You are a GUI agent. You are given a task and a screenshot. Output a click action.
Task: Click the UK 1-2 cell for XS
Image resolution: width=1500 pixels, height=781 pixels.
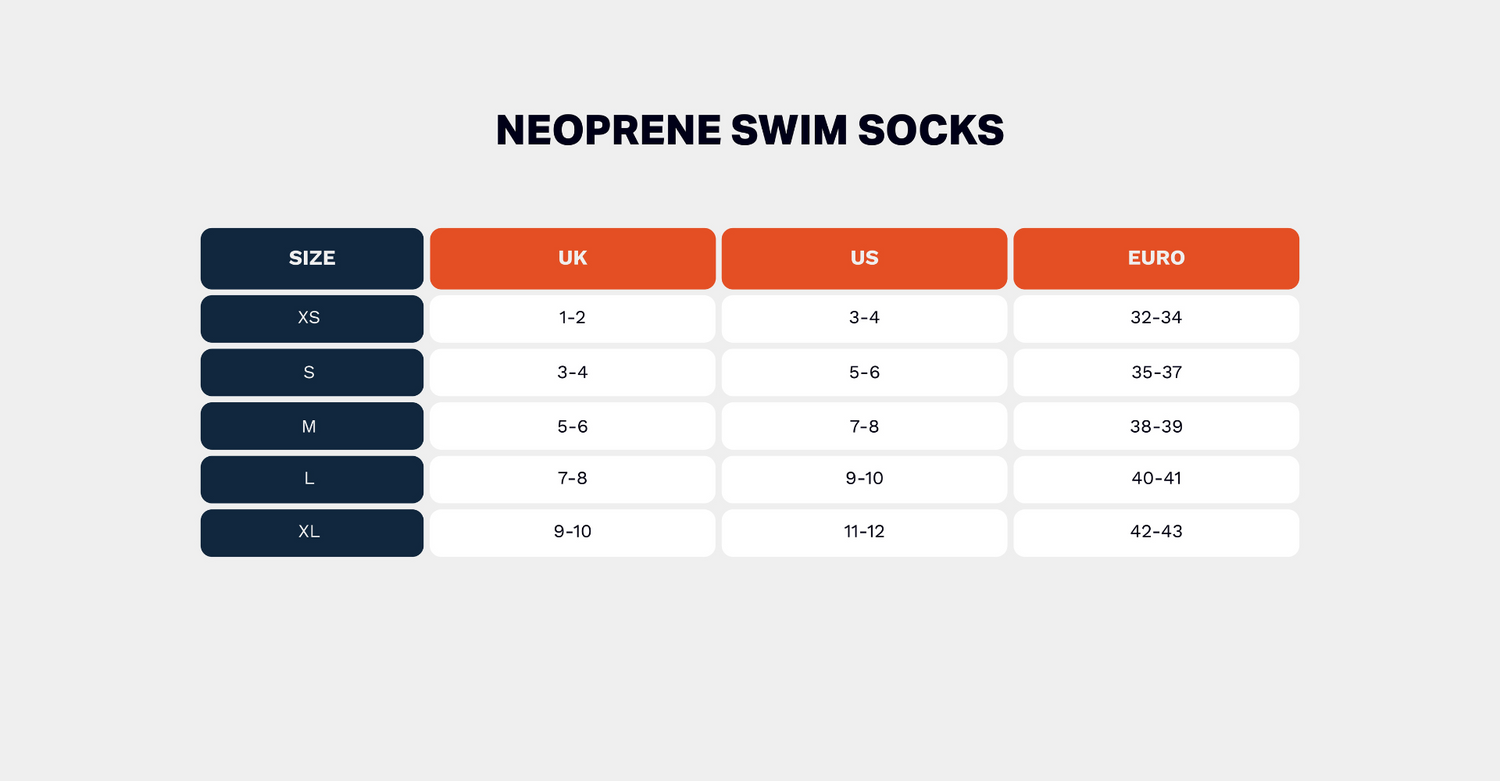[572, 318]
